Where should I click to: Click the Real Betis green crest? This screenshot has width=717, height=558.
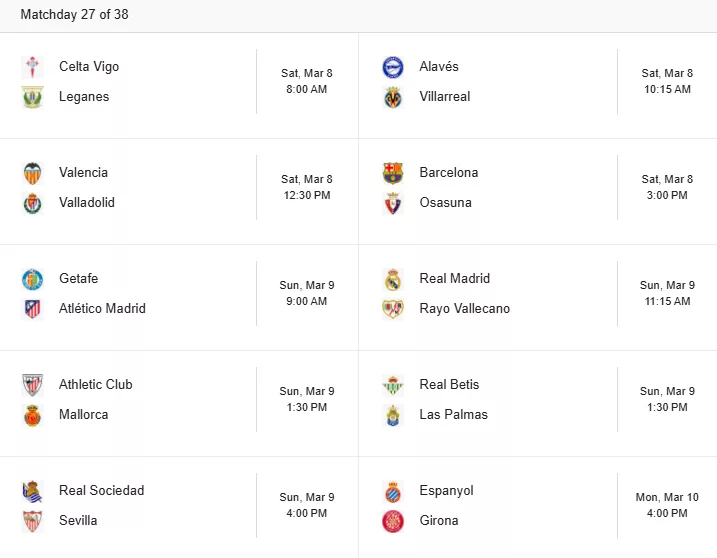tap(393, 385)
